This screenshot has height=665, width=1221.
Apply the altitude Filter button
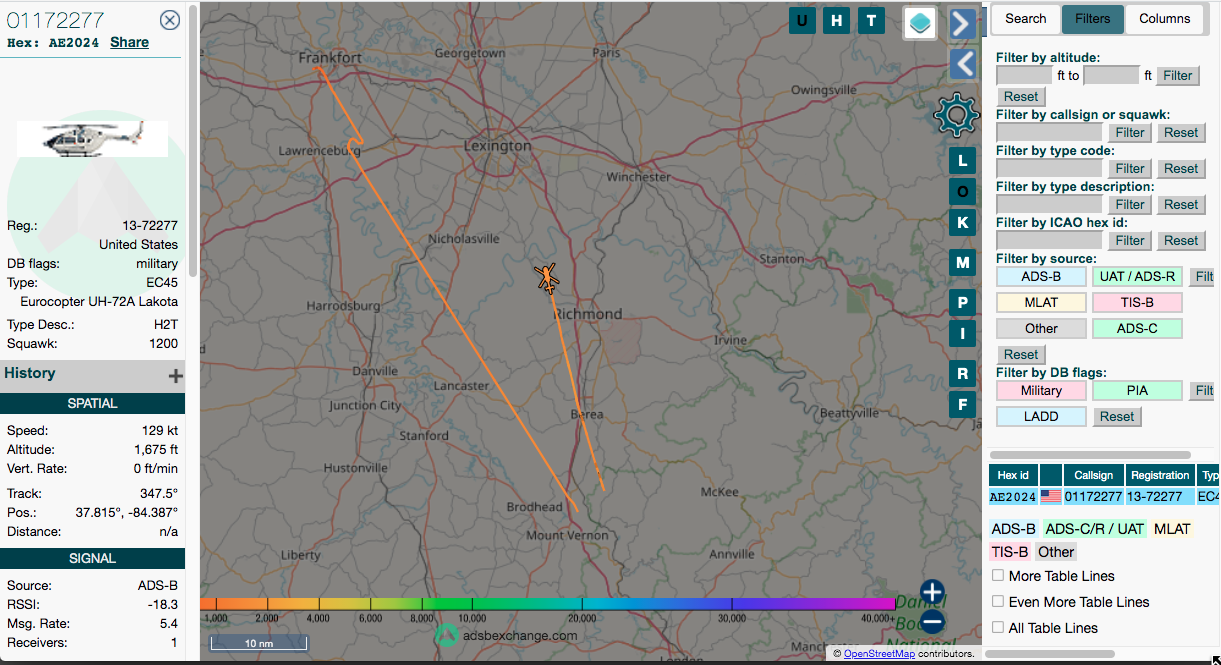point(1177,75)
